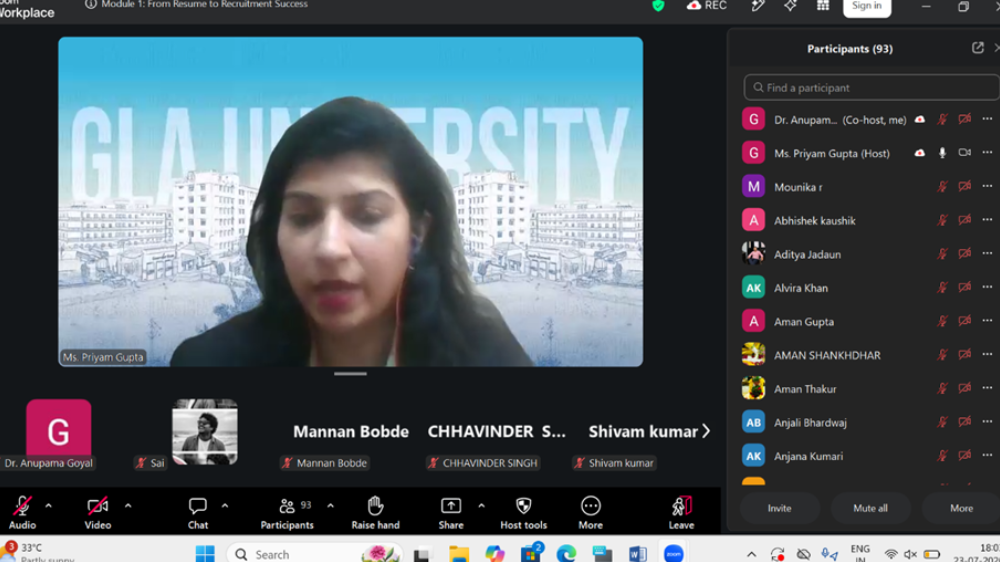Screen dimensions: 1000x562
Task: Open Microsoft Store from taskbar
Action: pos(531,554)
